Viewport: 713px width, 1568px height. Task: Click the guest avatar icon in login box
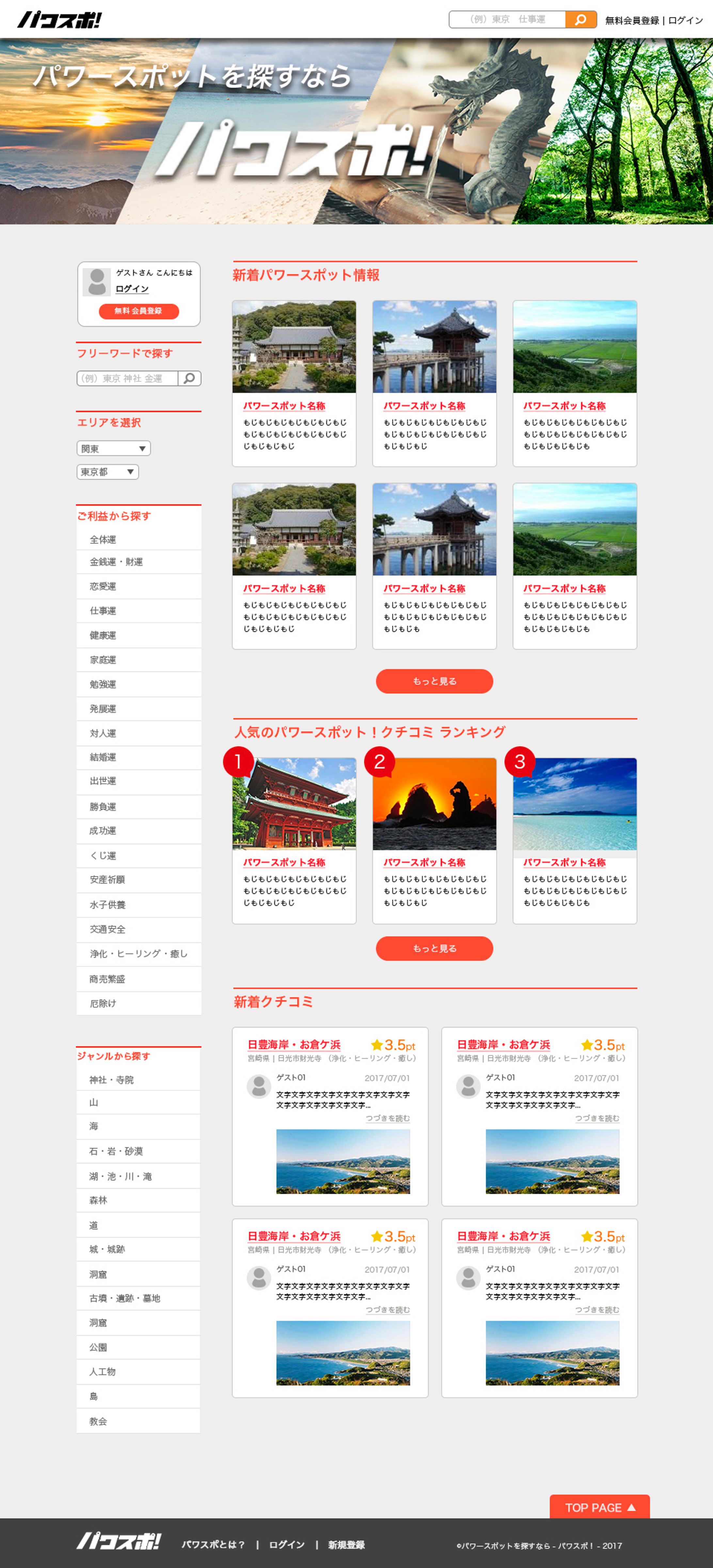(97, 282)
